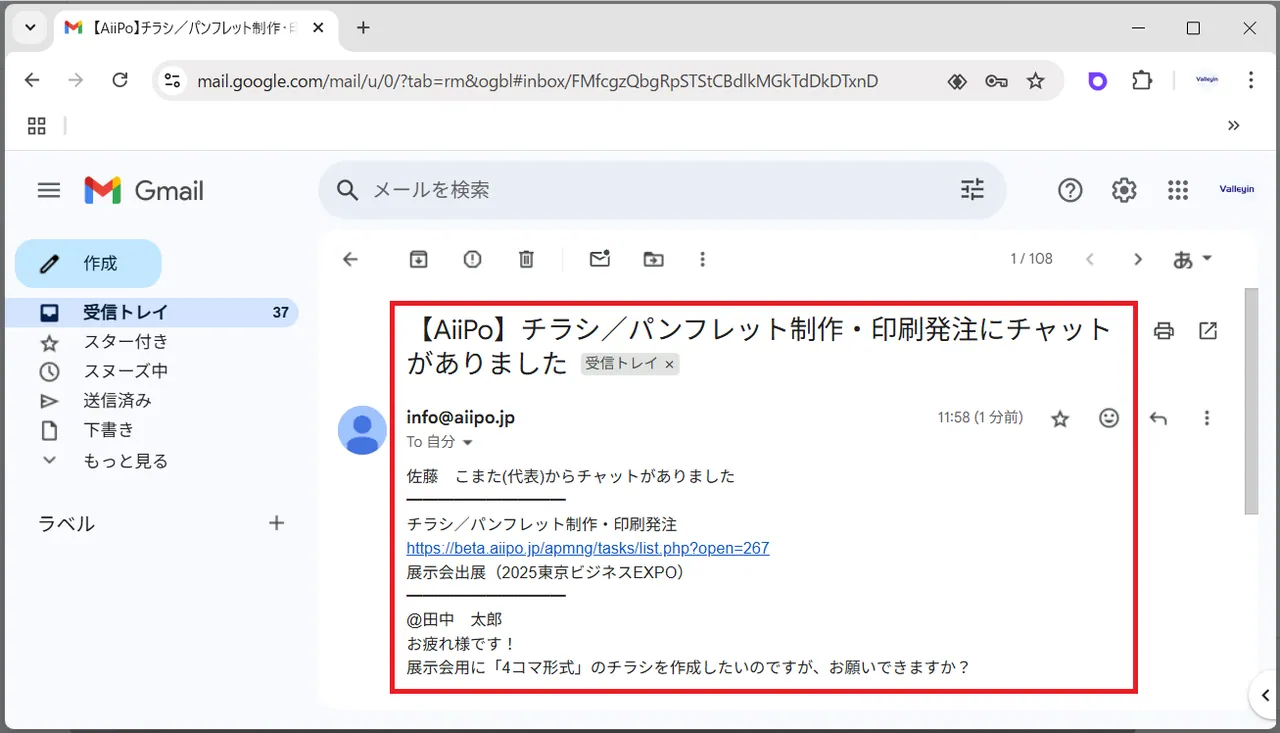The image size is (1280, 733).
Task: Open the input tools 'あ' dropdown
Action: (x=1192, y=259)
